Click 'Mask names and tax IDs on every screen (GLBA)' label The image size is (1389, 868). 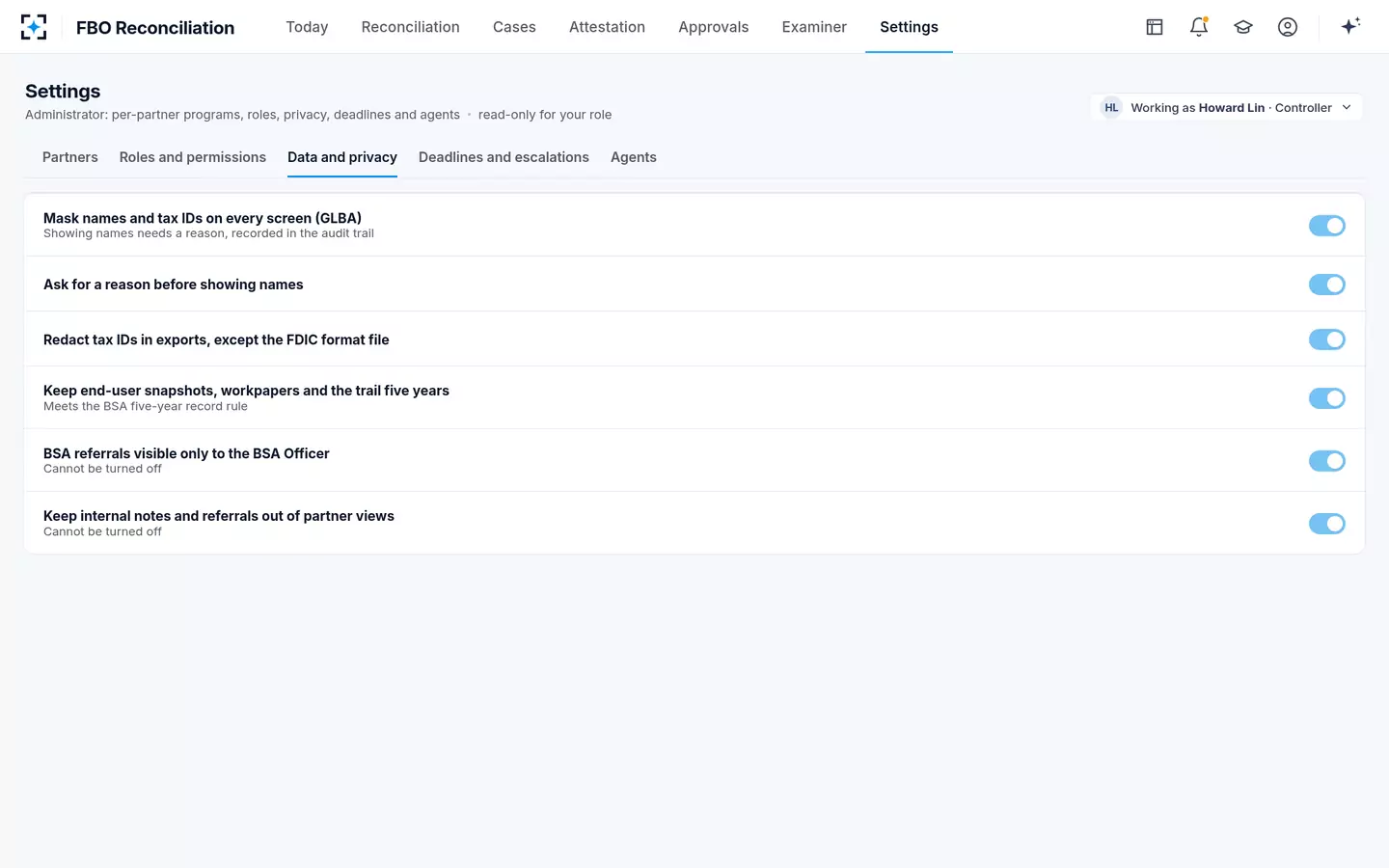pos(203,218)
